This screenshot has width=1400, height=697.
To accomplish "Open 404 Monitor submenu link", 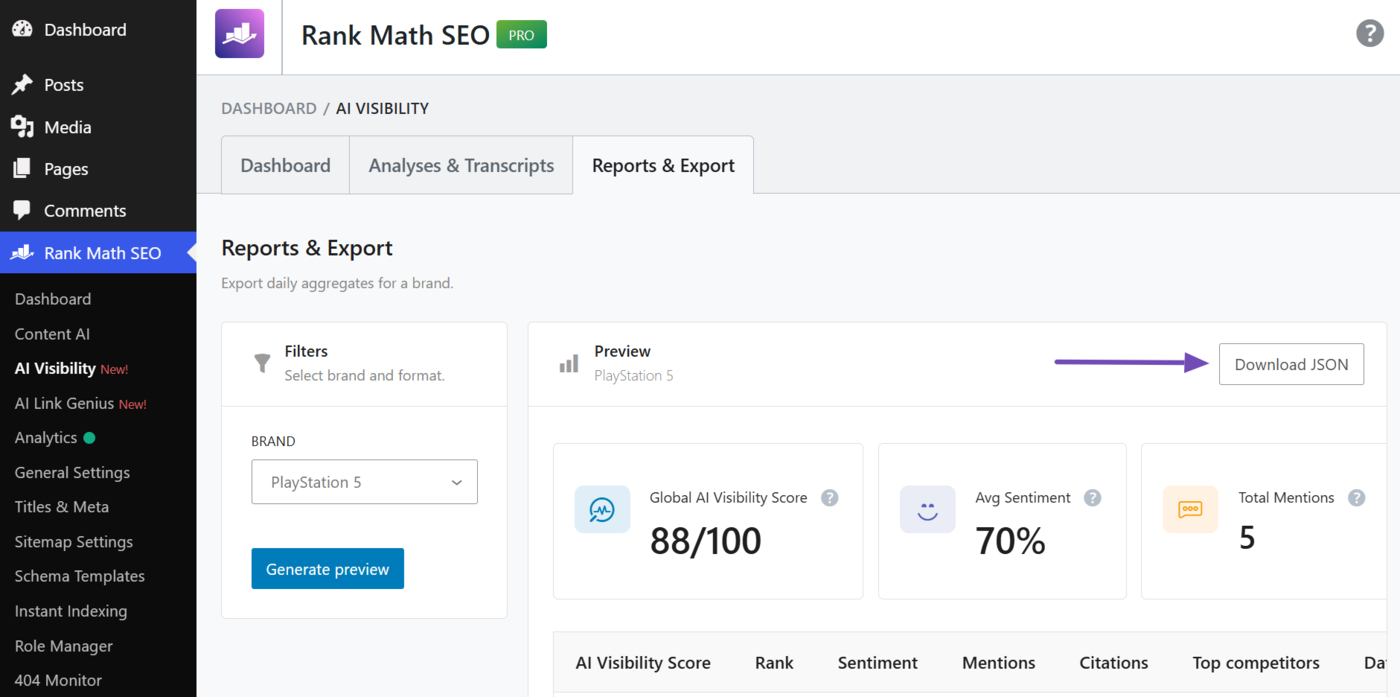I will (58, 680).
